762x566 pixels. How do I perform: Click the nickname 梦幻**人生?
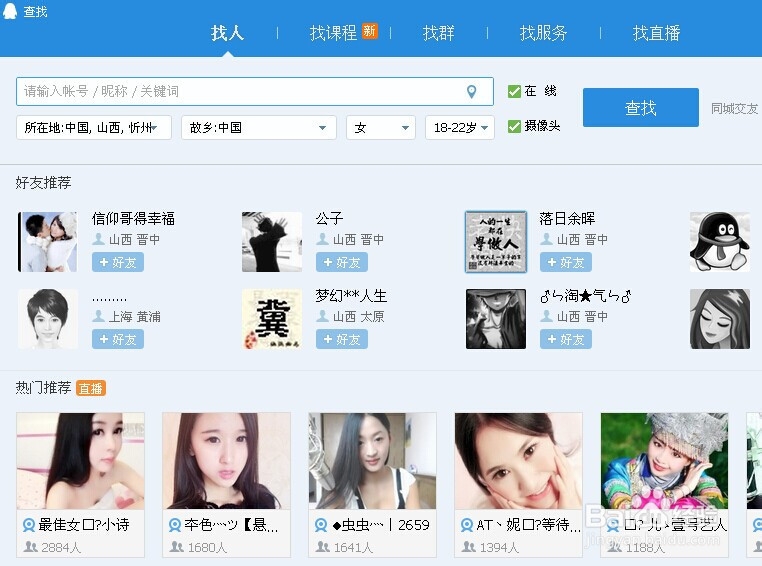pyautogui.click(x=351, y=295)
